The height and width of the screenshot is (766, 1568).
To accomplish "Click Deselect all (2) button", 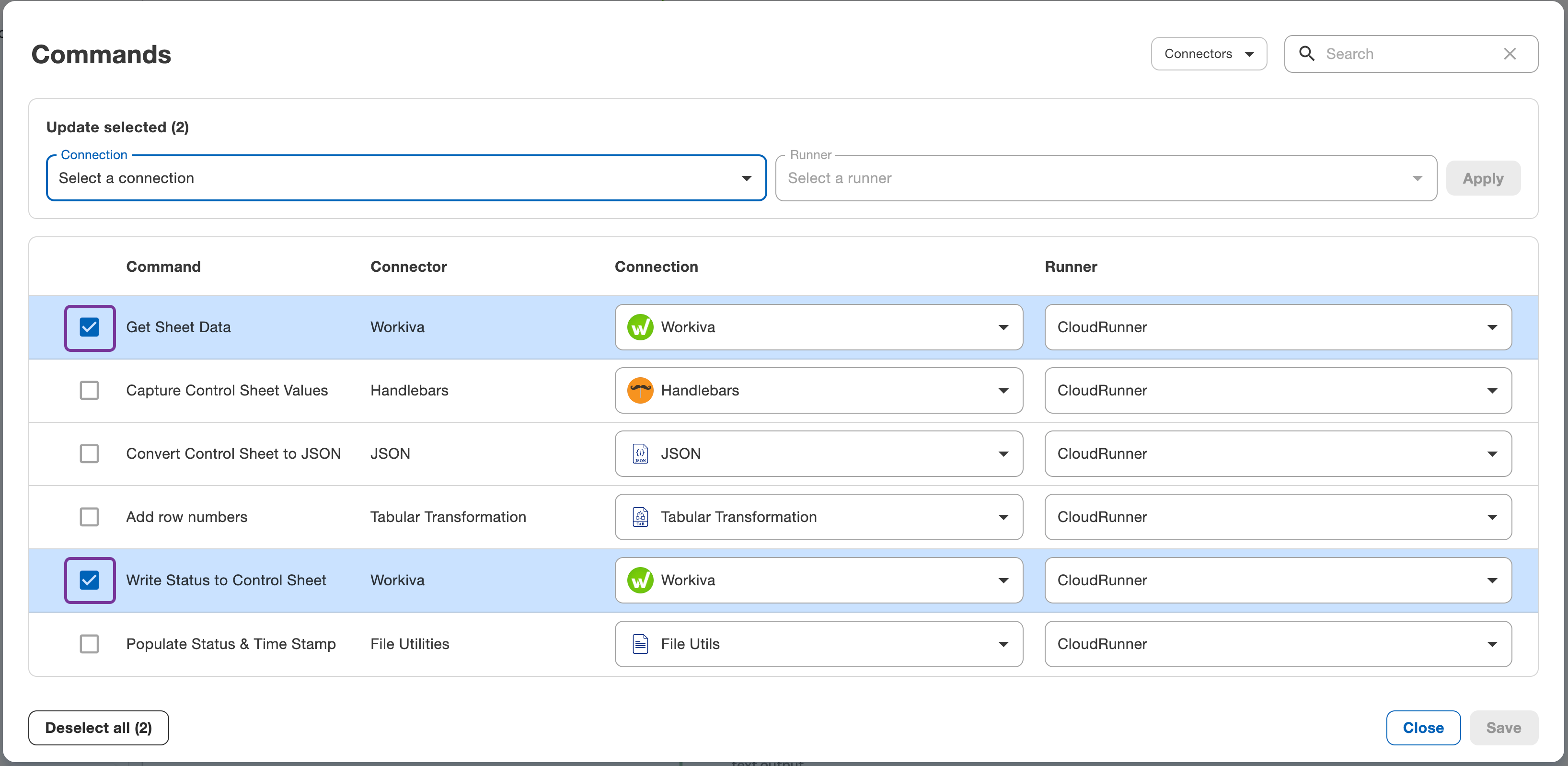I will 99,728.
